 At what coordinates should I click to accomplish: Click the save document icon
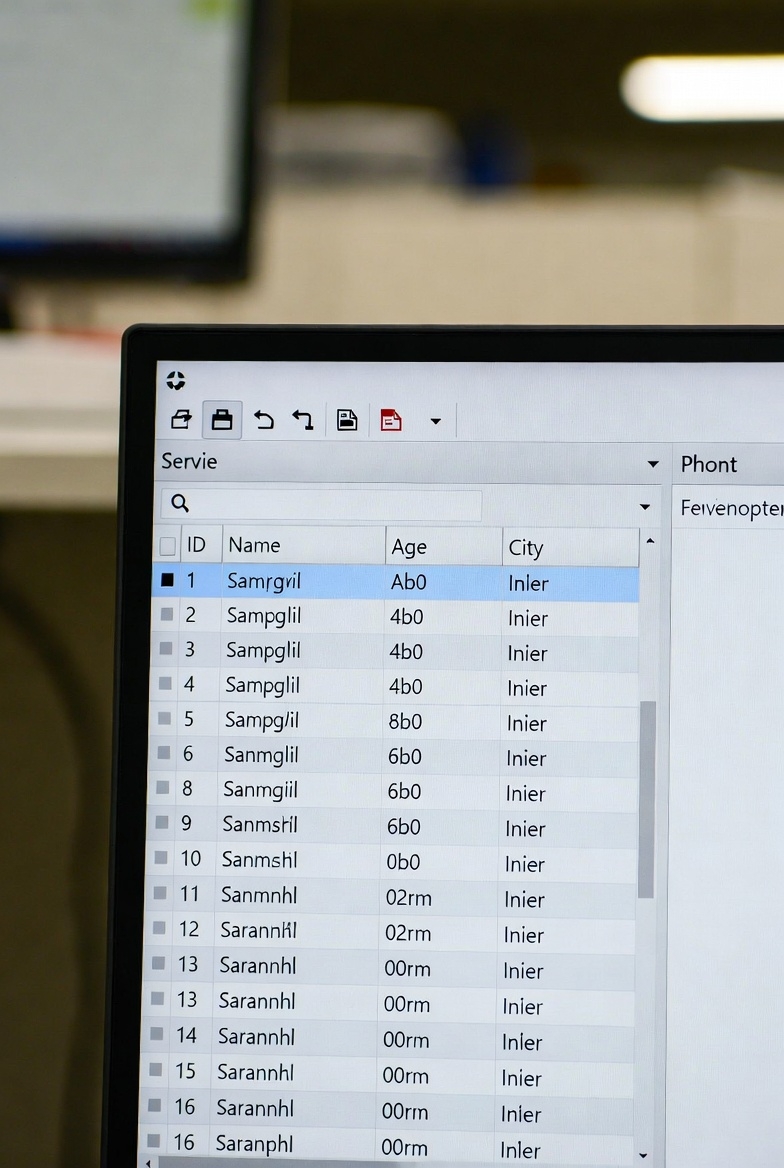click(346, 420)
